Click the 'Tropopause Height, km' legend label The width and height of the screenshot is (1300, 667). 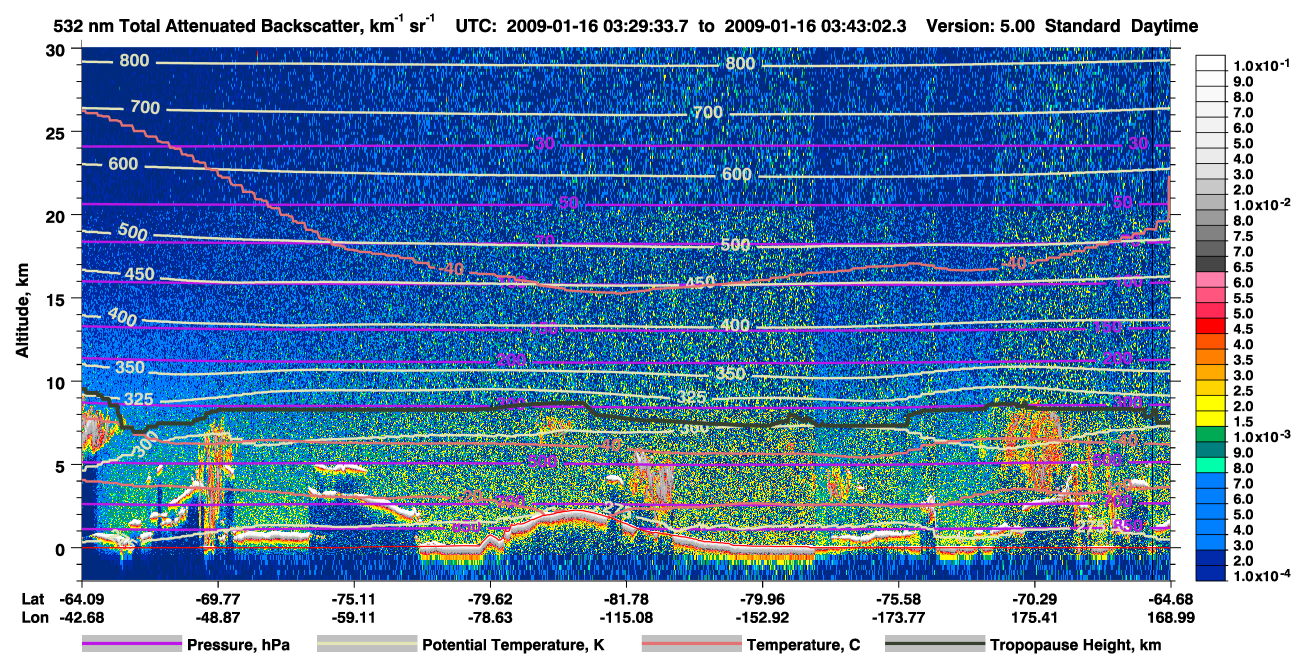(1075, 646)
